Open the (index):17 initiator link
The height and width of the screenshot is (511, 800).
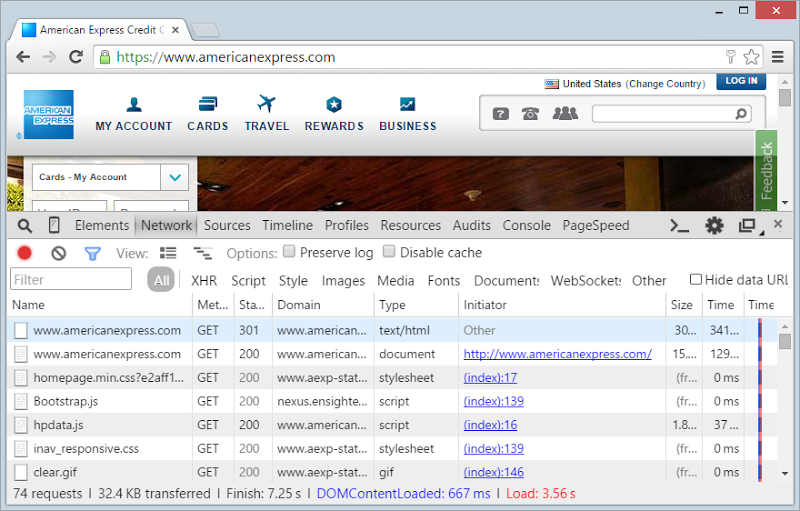click(490, 378)
